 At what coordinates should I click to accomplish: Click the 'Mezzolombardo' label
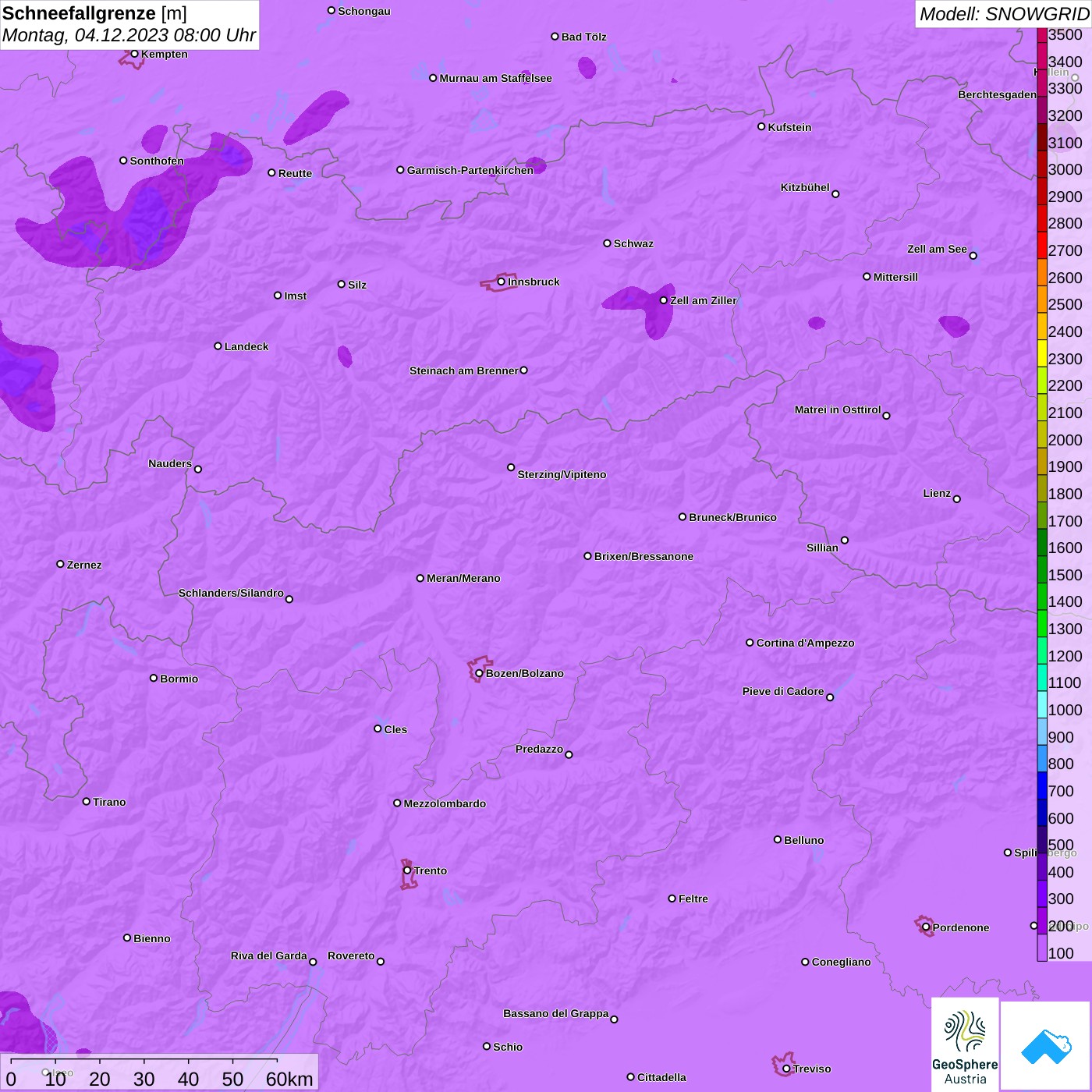pos(445,803)
